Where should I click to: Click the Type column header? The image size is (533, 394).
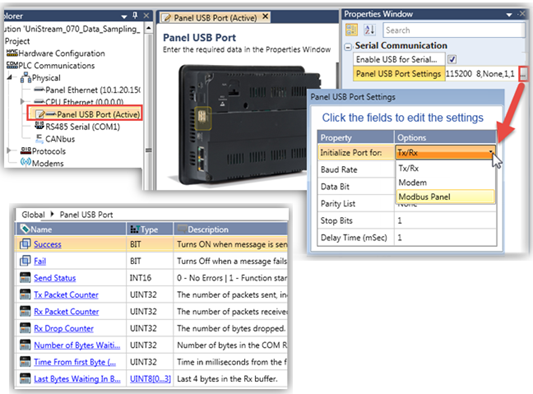[x=150, y=229]
